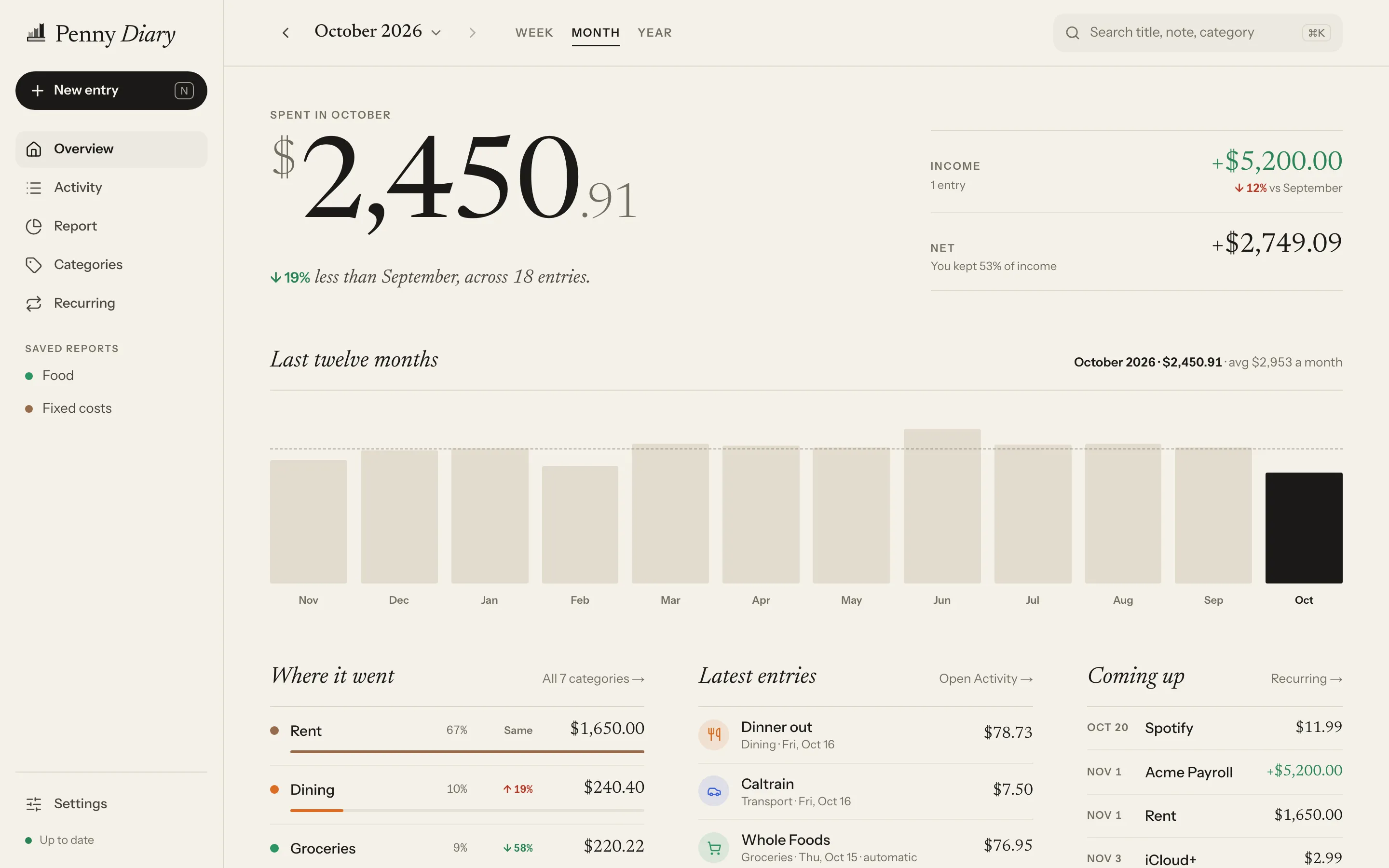This screenshot has width=1389, height=868.
Task: Open the Food saved report
Action: point(111,376)
